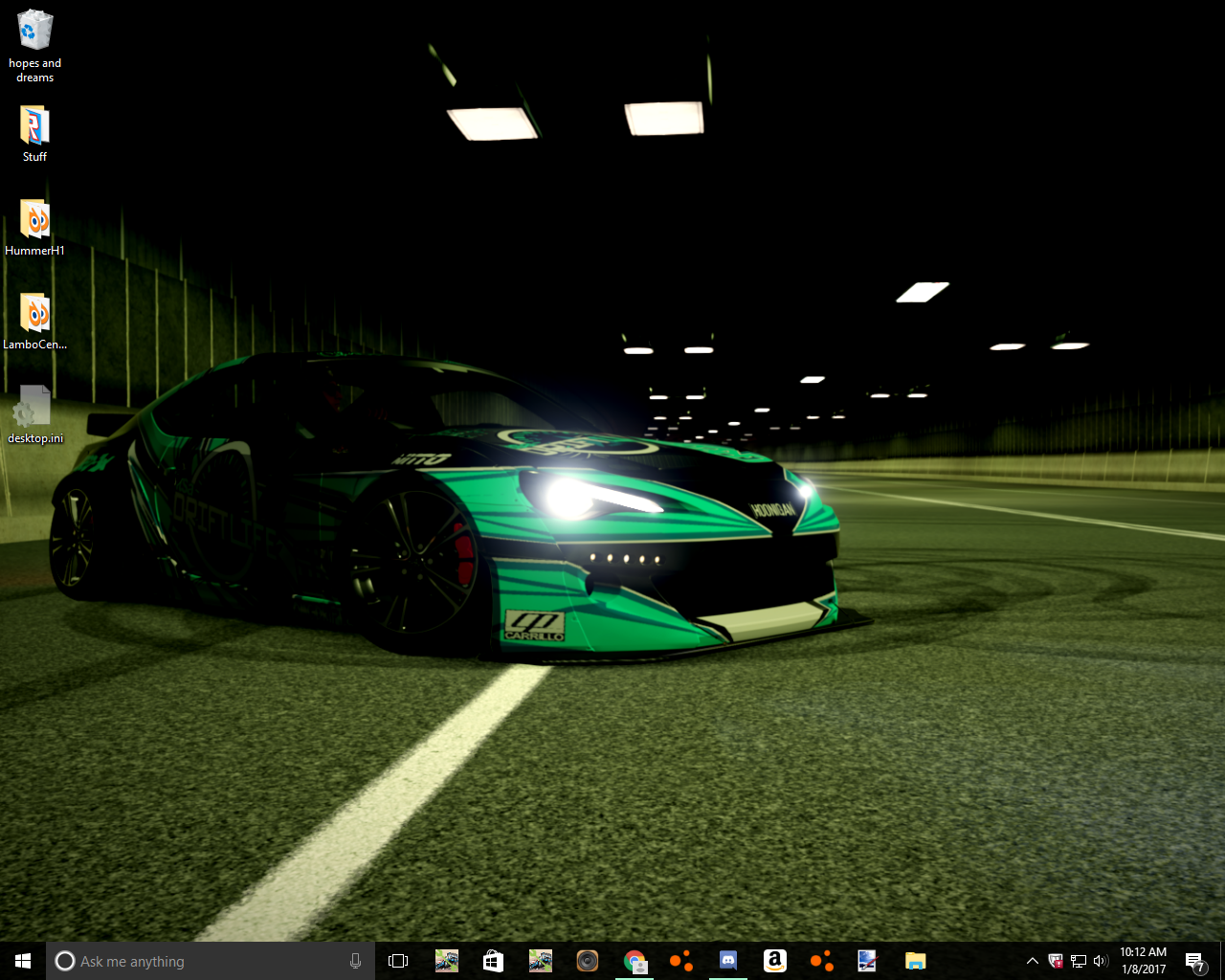1225x980 pixels.
Task: Open the network status tray icon
Action: [1079, 961]
